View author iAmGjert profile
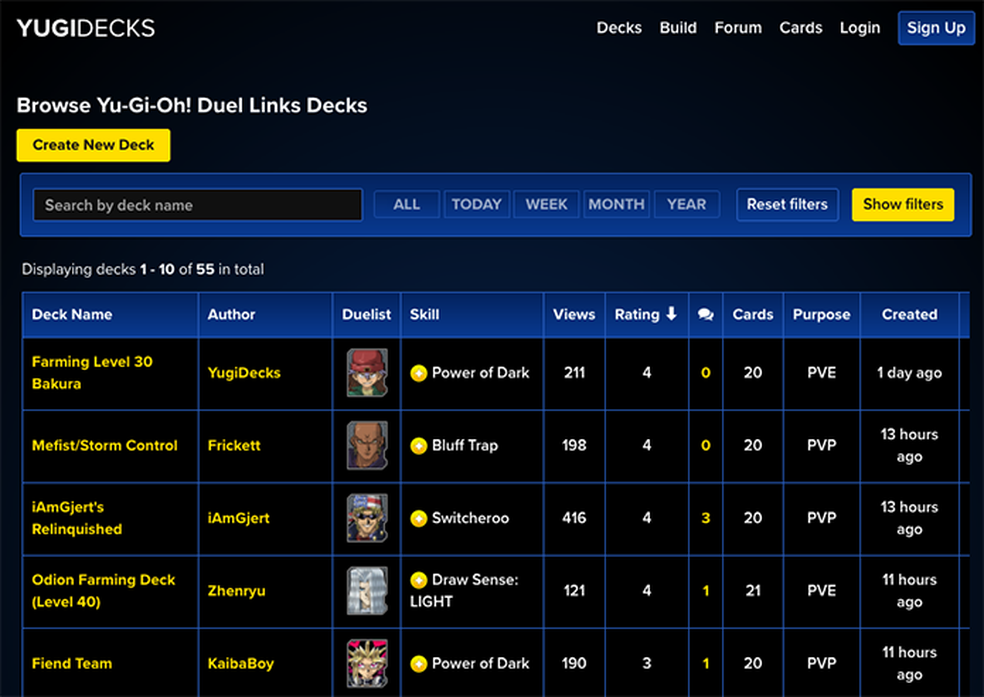Viewport: 984px width, 697px height. (x=238, y=518)
